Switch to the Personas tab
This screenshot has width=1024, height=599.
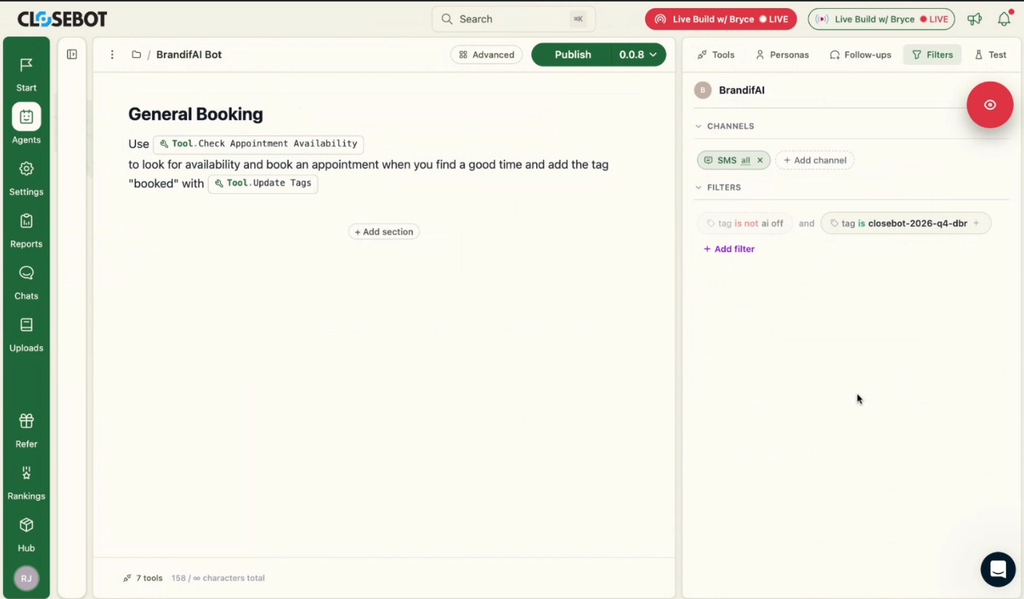[782, 55]
